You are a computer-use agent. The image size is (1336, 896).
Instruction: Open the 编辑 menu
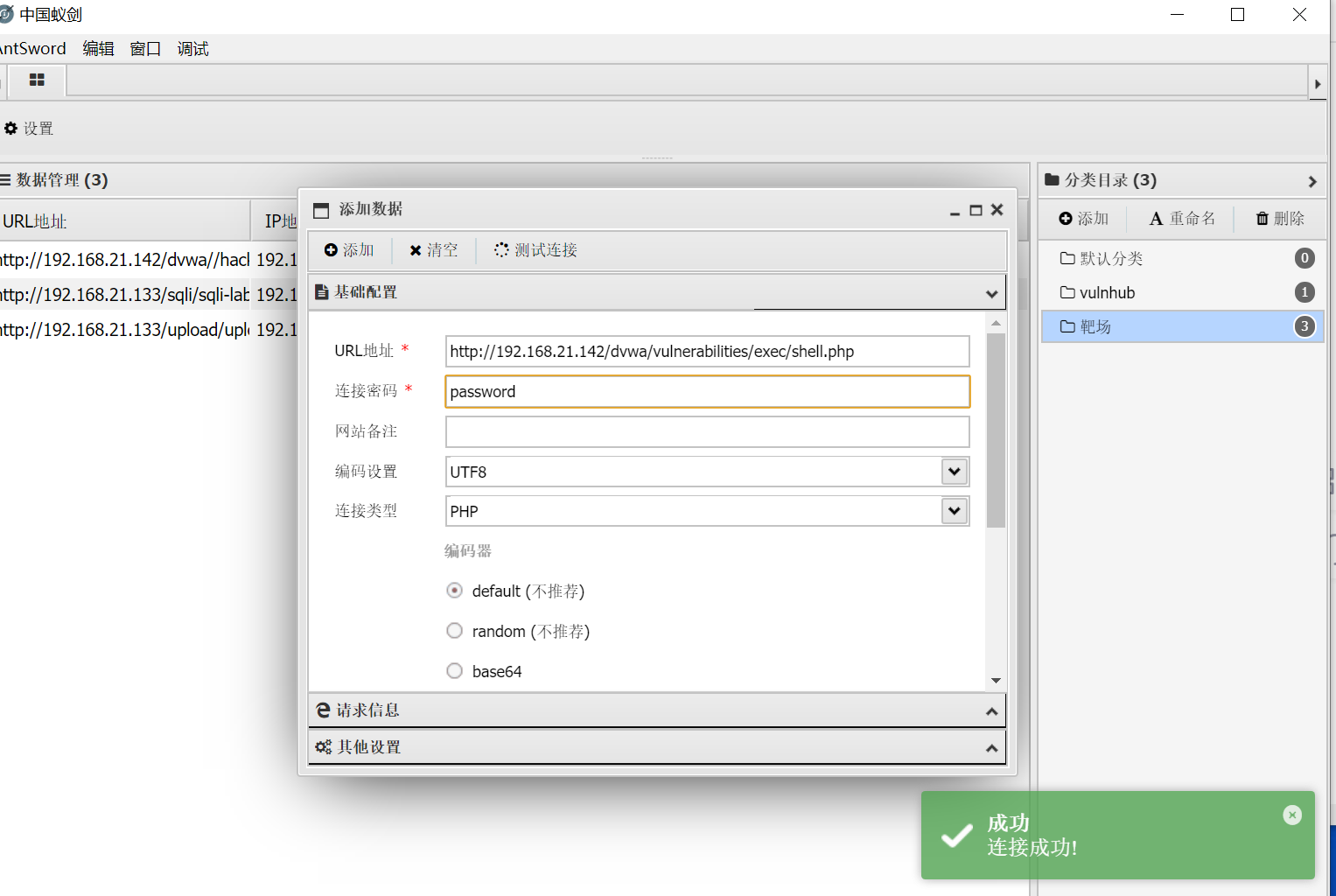(98, 49)
